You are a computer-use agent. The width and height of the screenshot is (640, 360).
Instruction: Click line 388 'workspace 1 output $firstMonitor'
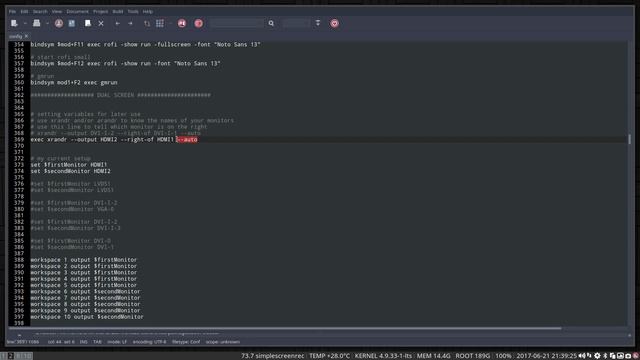84,260
